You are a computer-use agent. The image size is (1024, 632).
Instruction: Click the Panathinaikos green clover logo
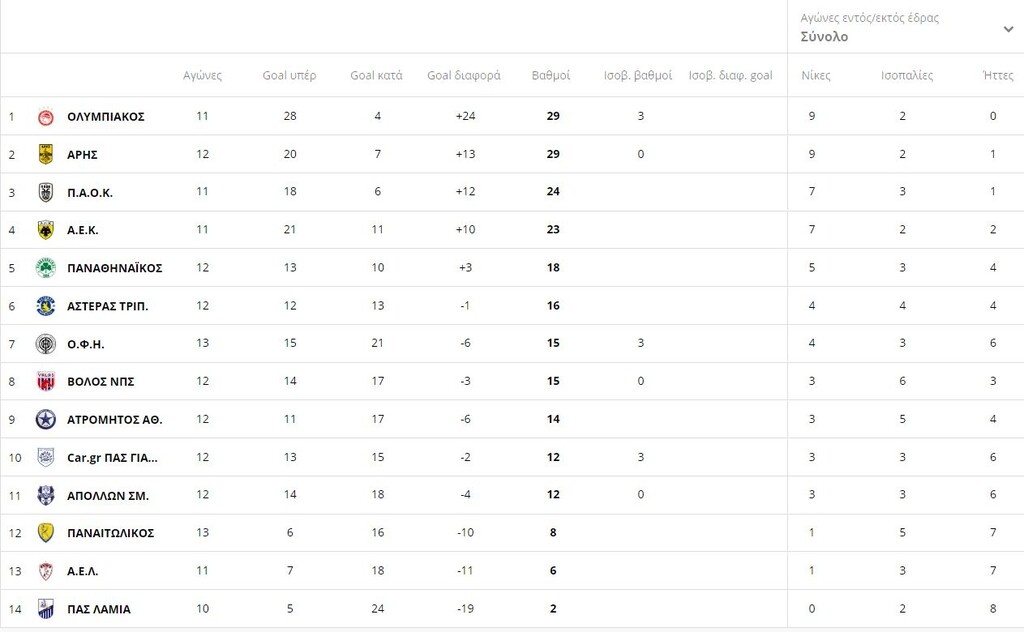pyautogui.click(x=45, y=268)
